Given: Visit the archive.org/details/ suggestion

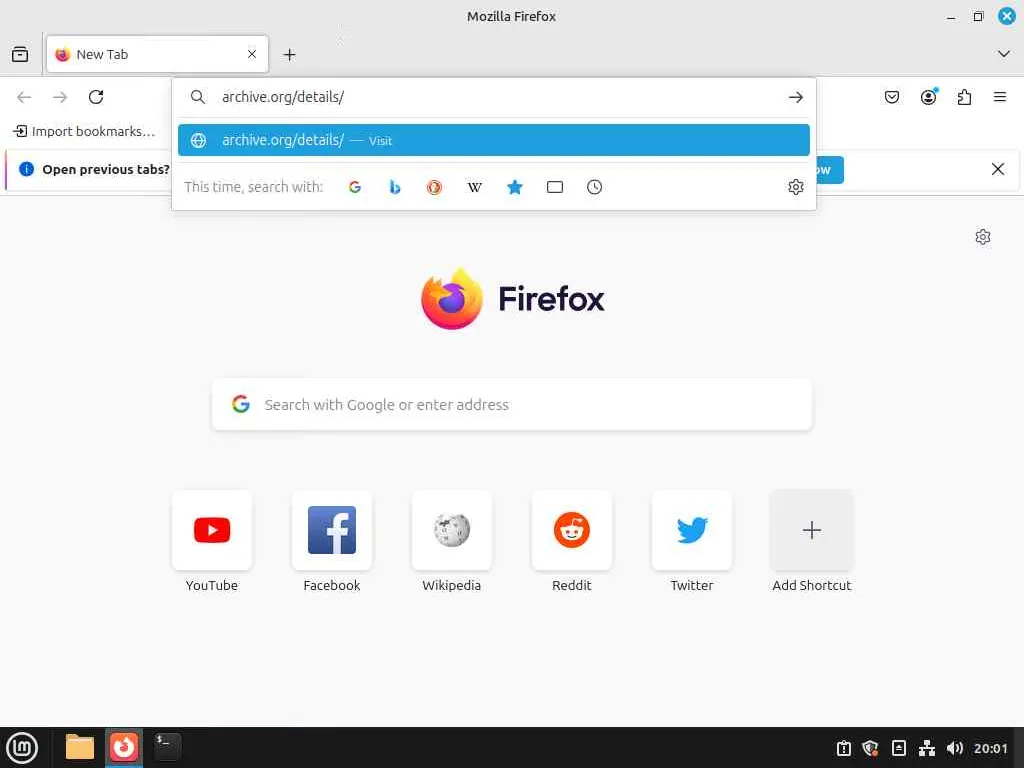Looking at the screenshot, I should point(494,140).
